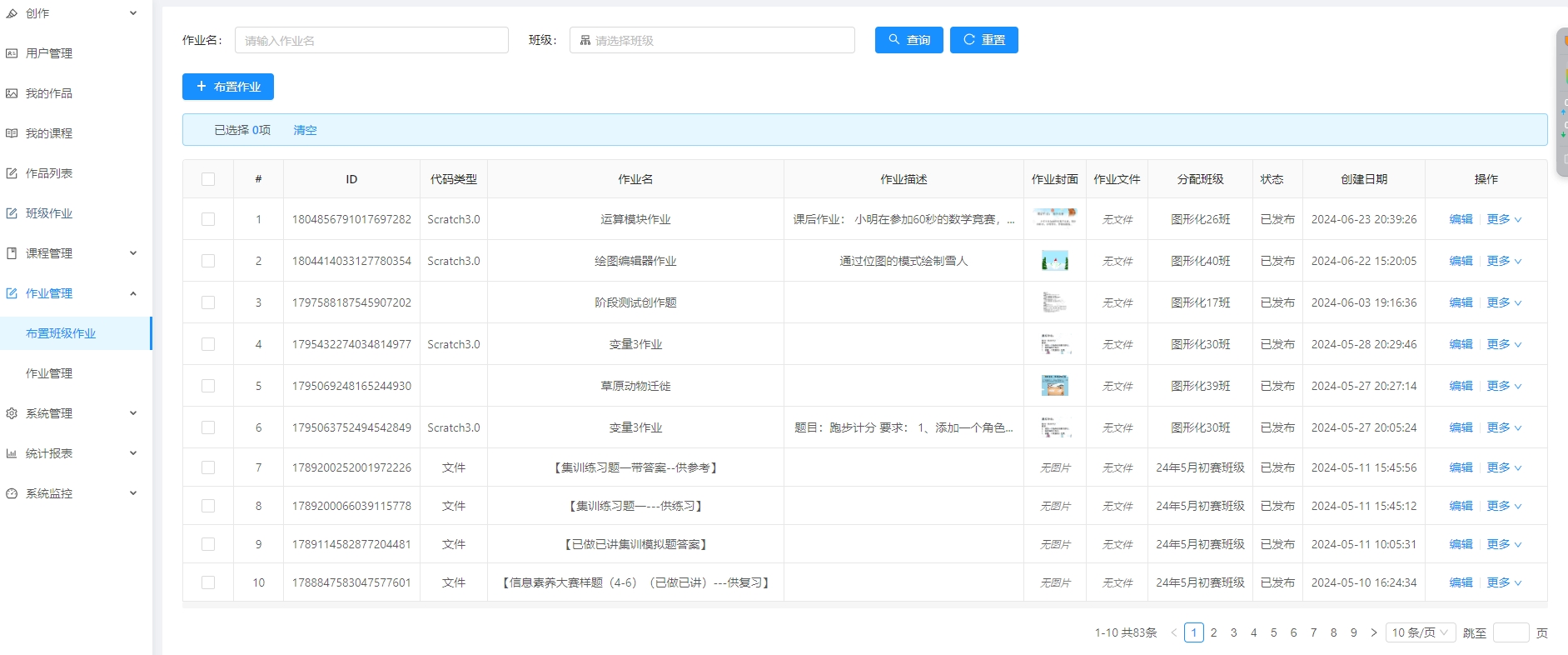Toggle the select-all header checkbox
Viewport: 1568px width, 655px height.
(208, 179)
